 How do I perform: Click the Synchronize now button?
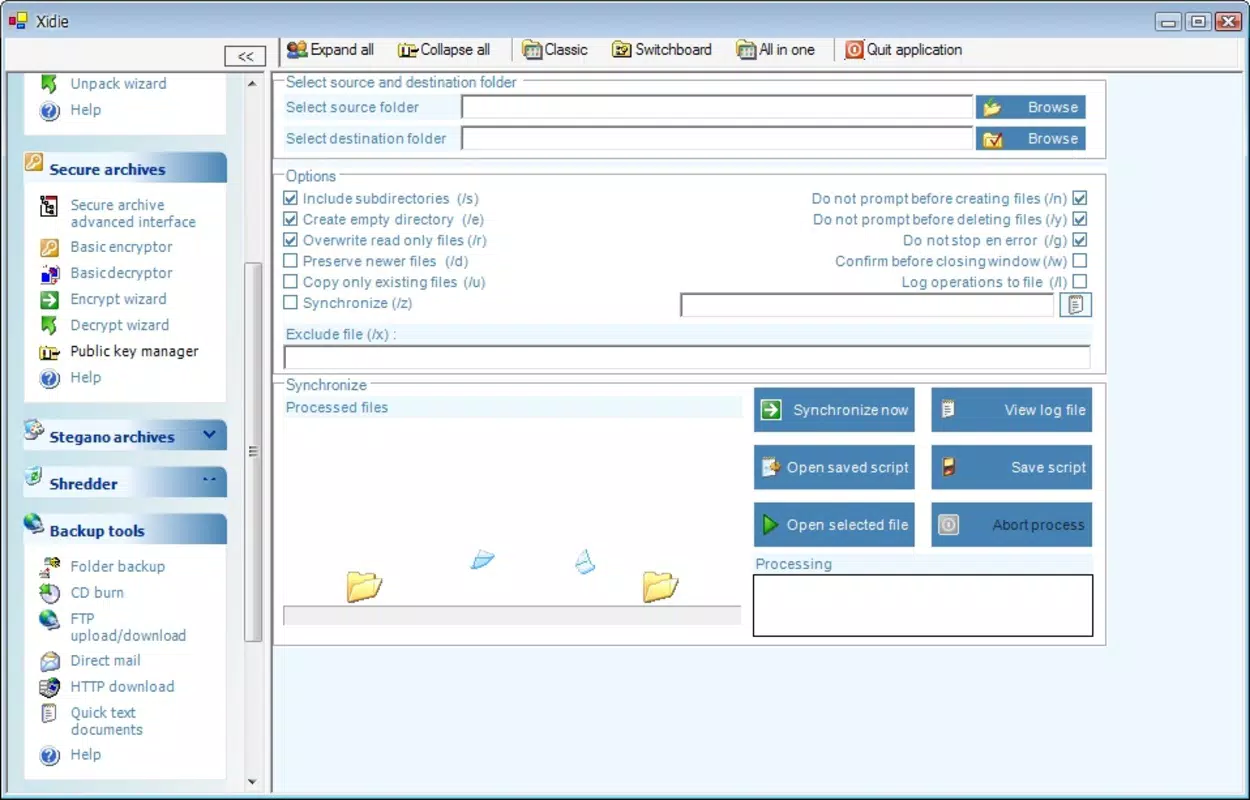[x=834, y=410]
